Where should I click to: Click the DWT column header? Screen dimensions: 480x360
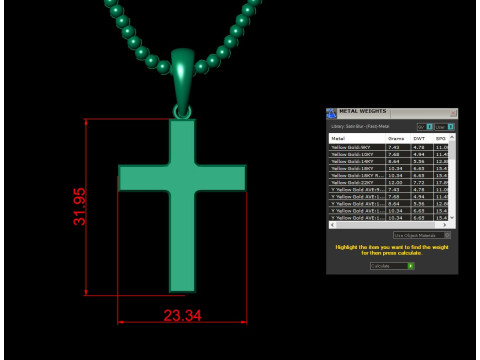click(422, 138)
